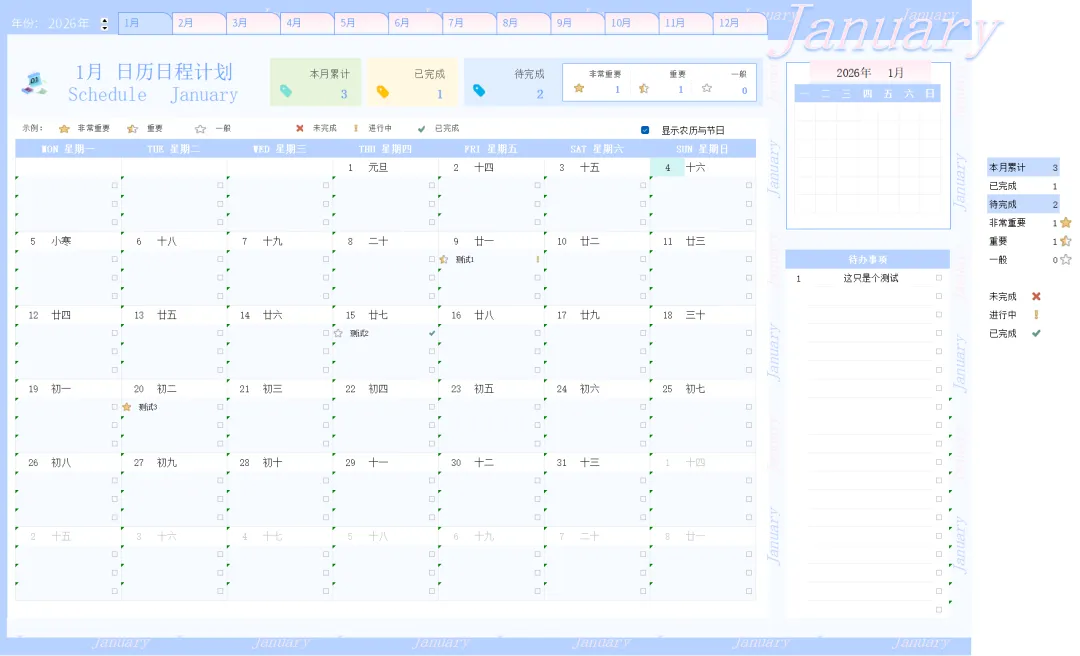Select the 5月 tab
The width and height of the screenshot is (1080, 656).
361,23
